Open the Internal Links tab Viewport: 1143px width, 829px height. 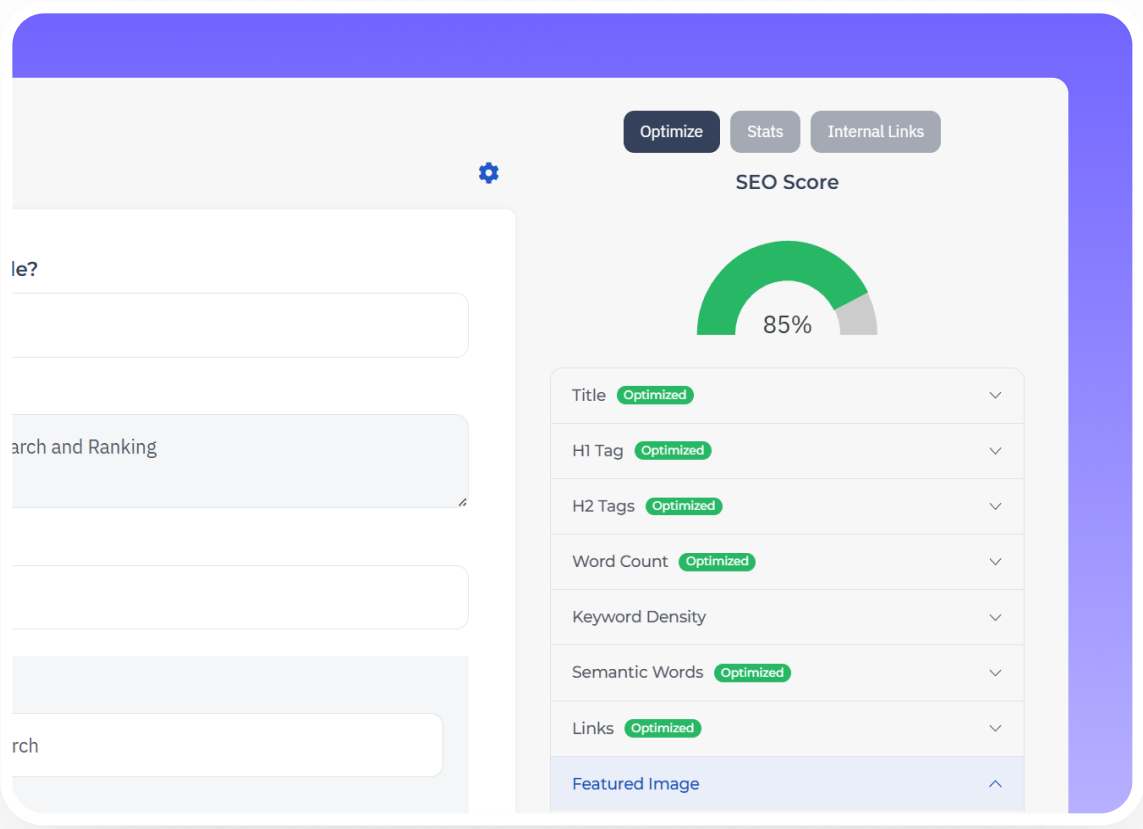(875, 132)
